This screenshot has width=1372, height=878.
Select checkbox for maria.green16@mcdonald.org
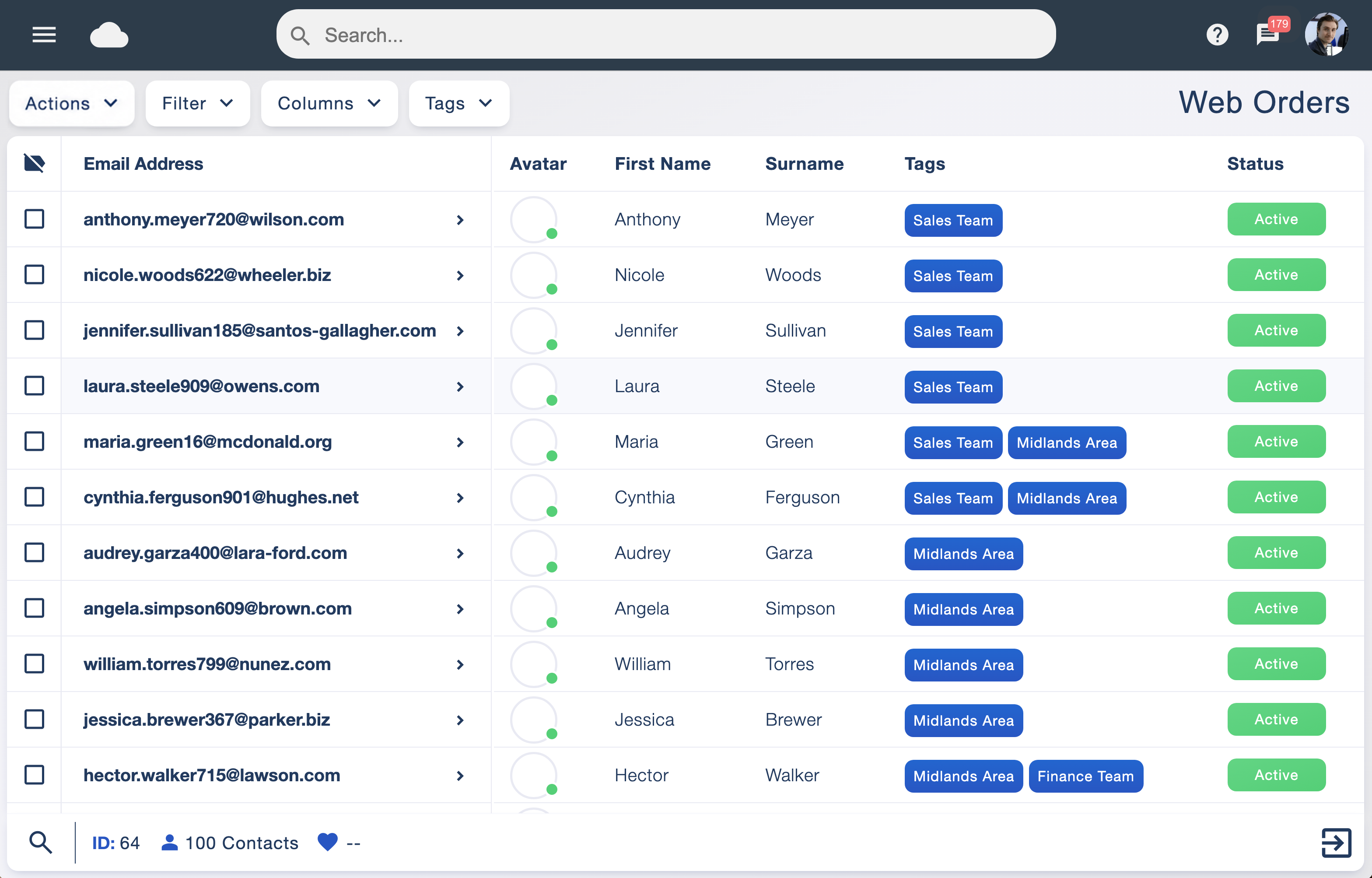35,441
